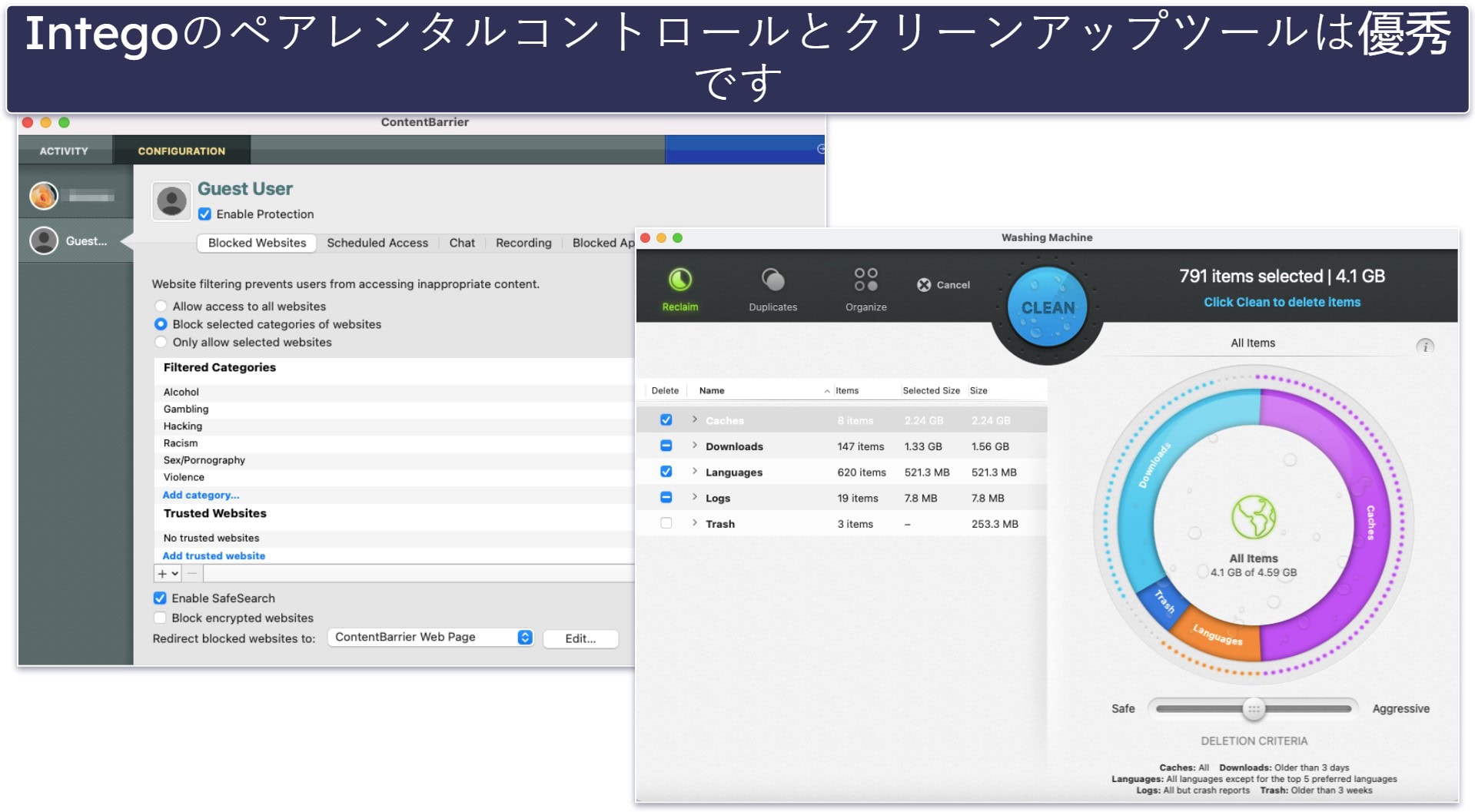This screenshot has height=812, width=1475.
Task: Select Allow access to all websites
Action: pyautogui.click(x=161, y=307)
